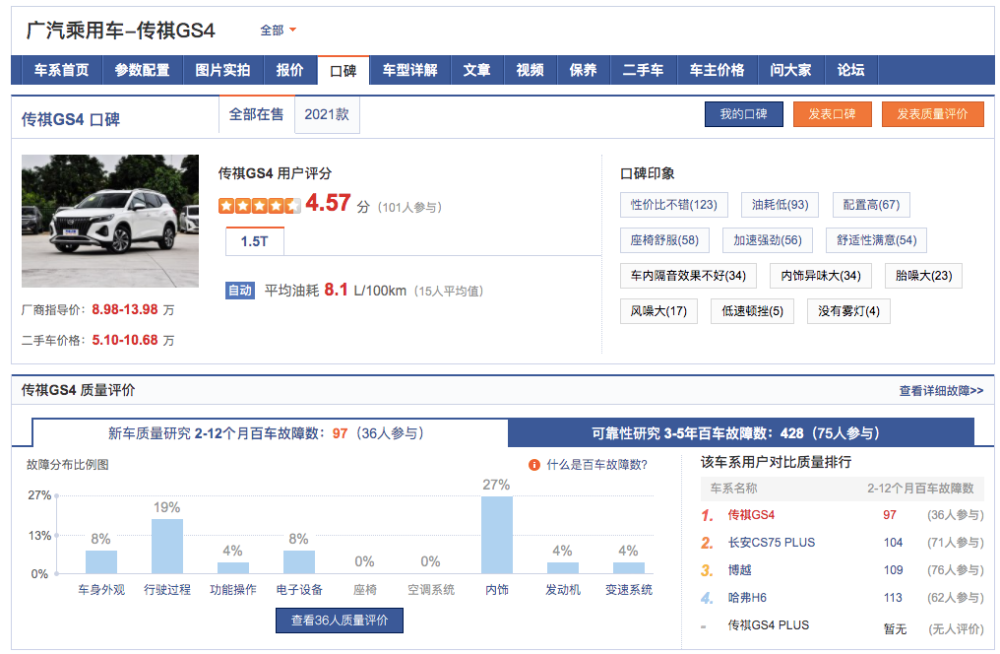Click the 性价比不错(123) tag
The image size is (1000, 654).
(674, 205)
